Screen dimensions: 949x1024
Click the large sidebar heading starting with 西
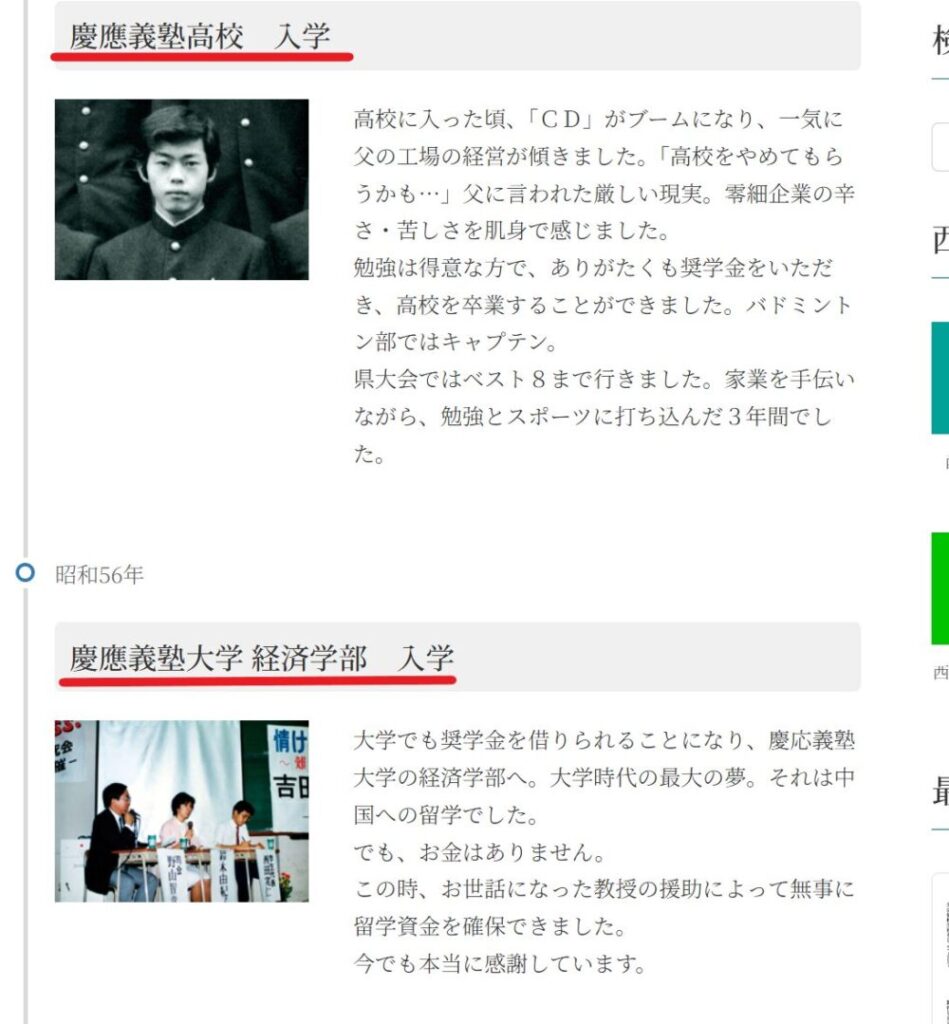941,240
